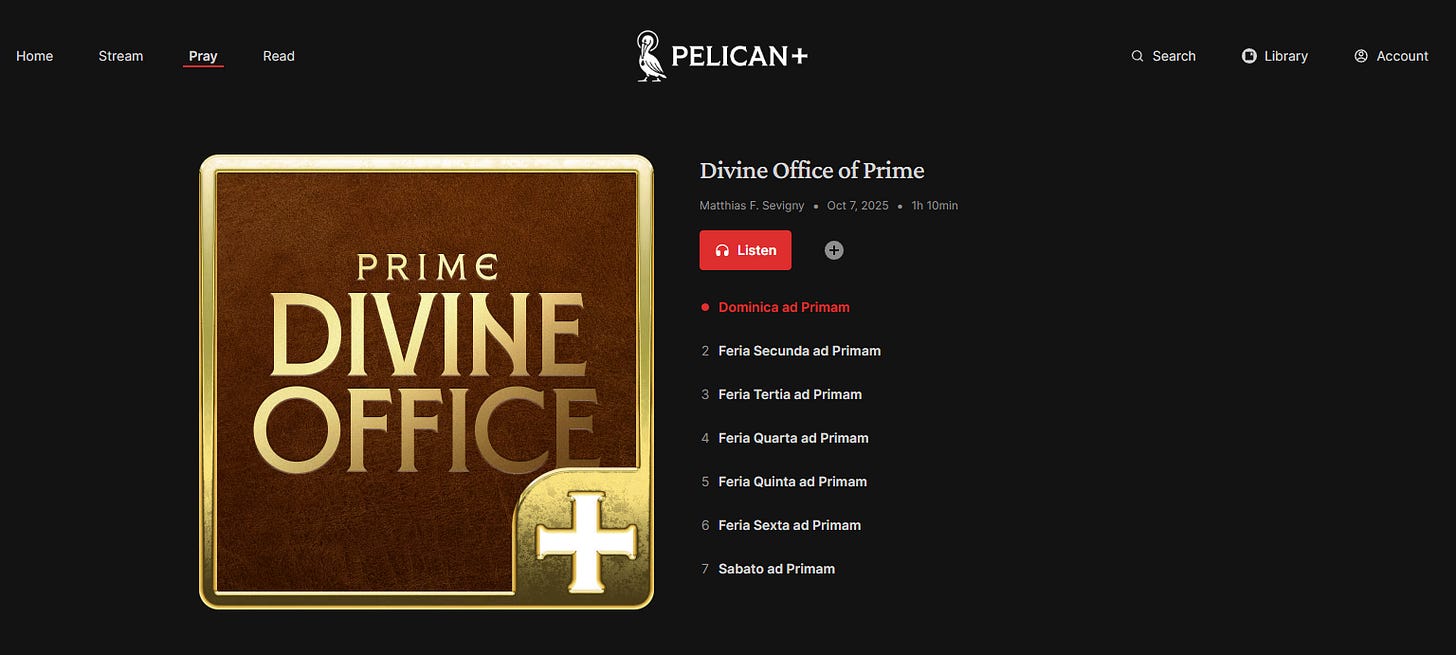Click the Divine Office of Prime title
Viewport: 1456px width, 655px height.
tap(812, 170)
